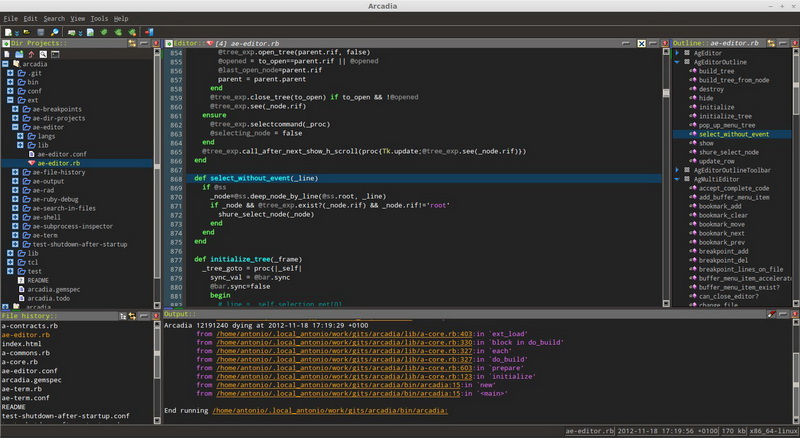Viewport: 800px width, 438px height.
Task: Collapse the ext folder
Action: [x=10, y=100]
